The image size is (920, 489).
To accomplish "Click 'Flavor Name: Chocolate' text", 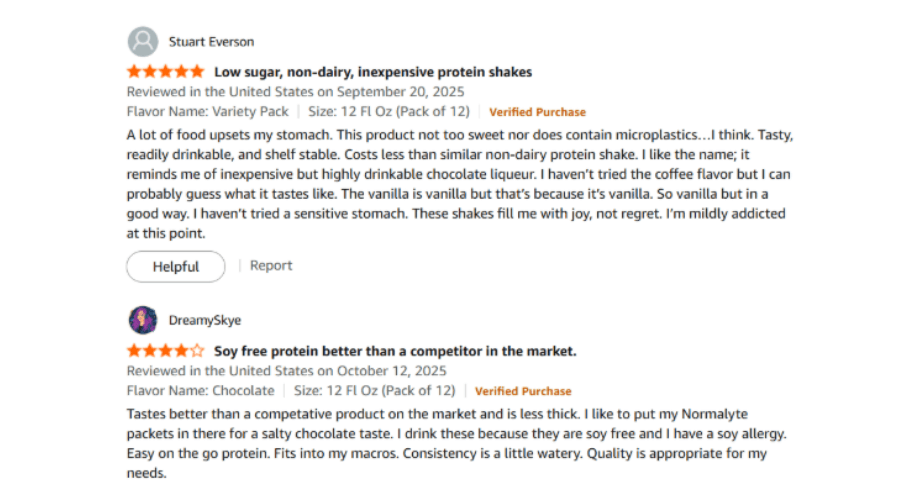I will coord(201,391).
